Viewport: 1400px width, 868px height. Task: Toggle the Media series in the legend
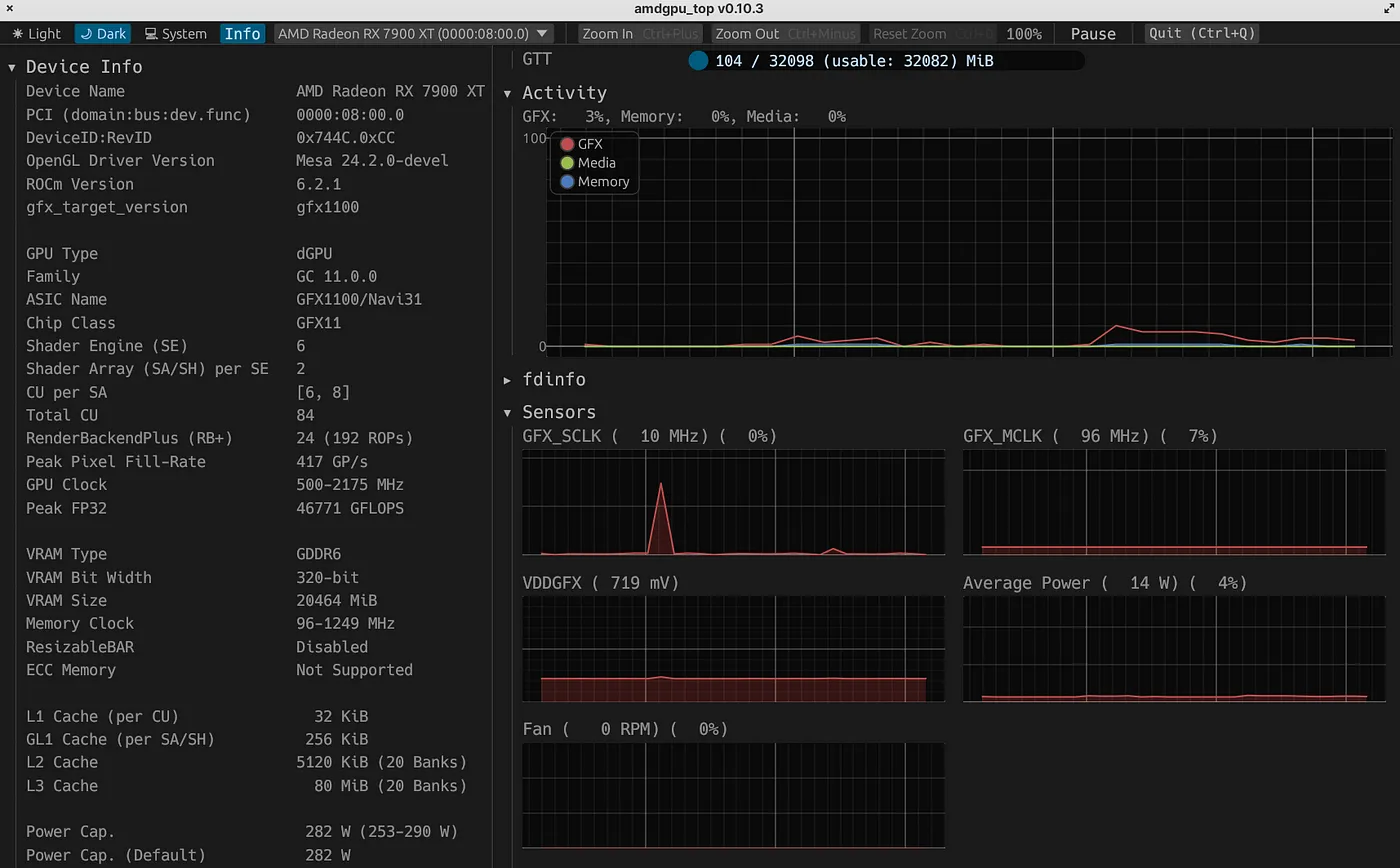588,163
